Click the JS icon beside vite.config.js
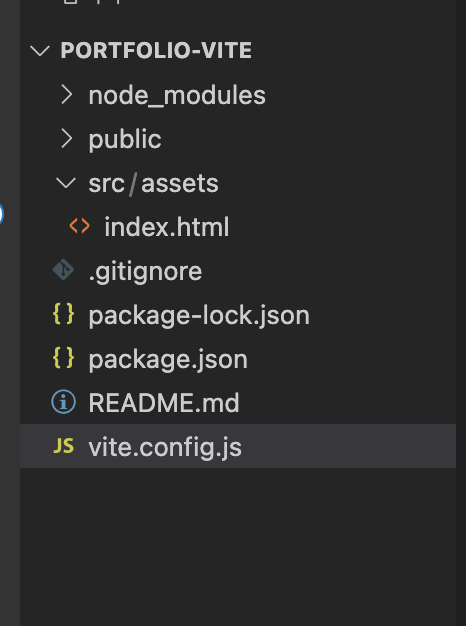The image size is (466, 626). click(64, 446)
